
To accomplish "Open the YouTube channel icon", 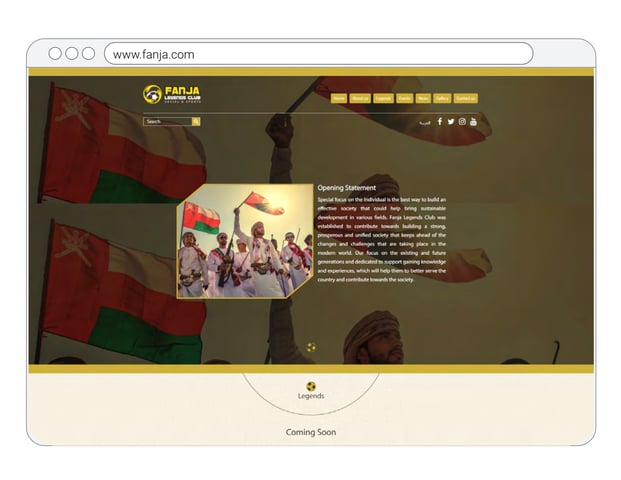I will 473,122.
